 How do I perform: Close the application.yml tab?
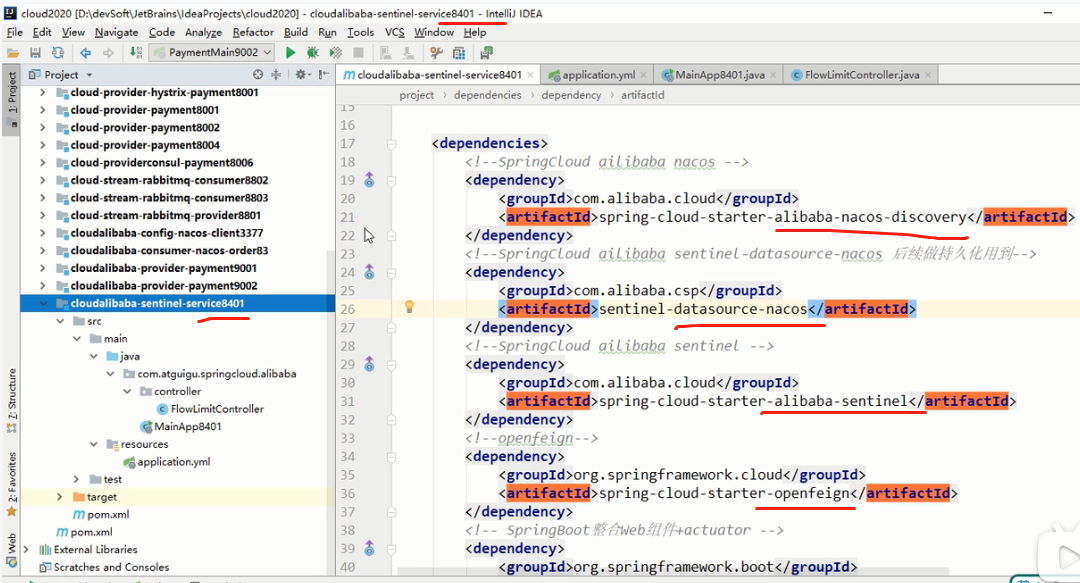coord(643,75)
